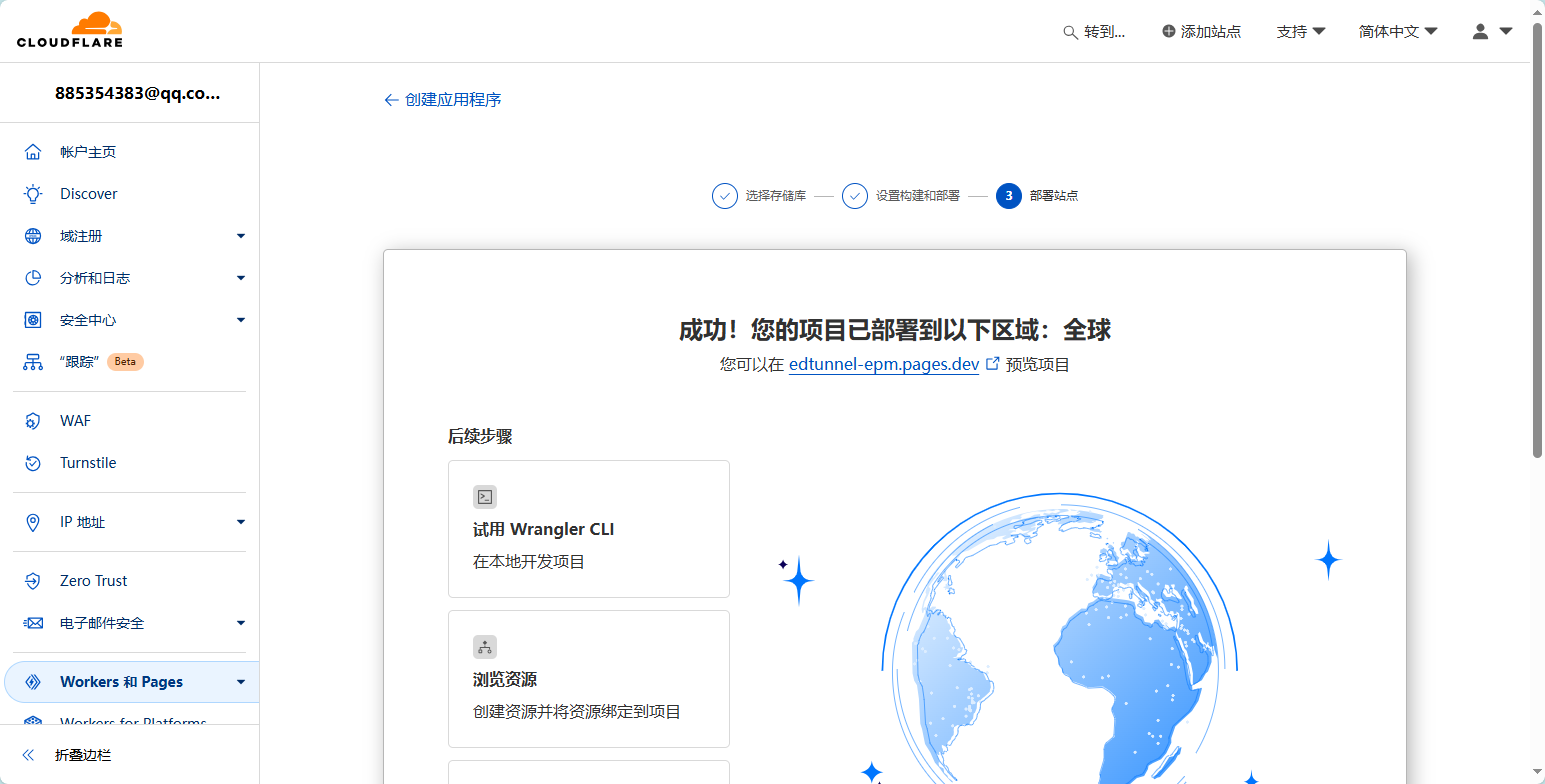Click the security center icon
Viewport: 1545px width, 784px height.
pos(33,320)
